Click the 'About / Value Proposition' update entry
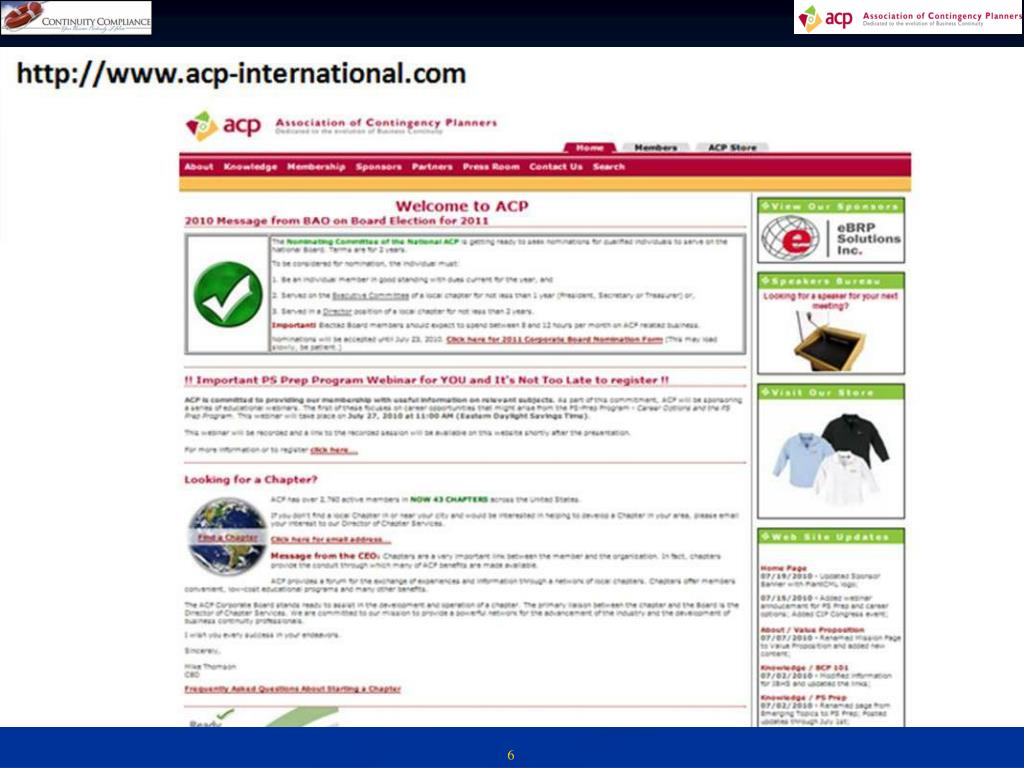 pyautogui.click(x=812, y=630)
